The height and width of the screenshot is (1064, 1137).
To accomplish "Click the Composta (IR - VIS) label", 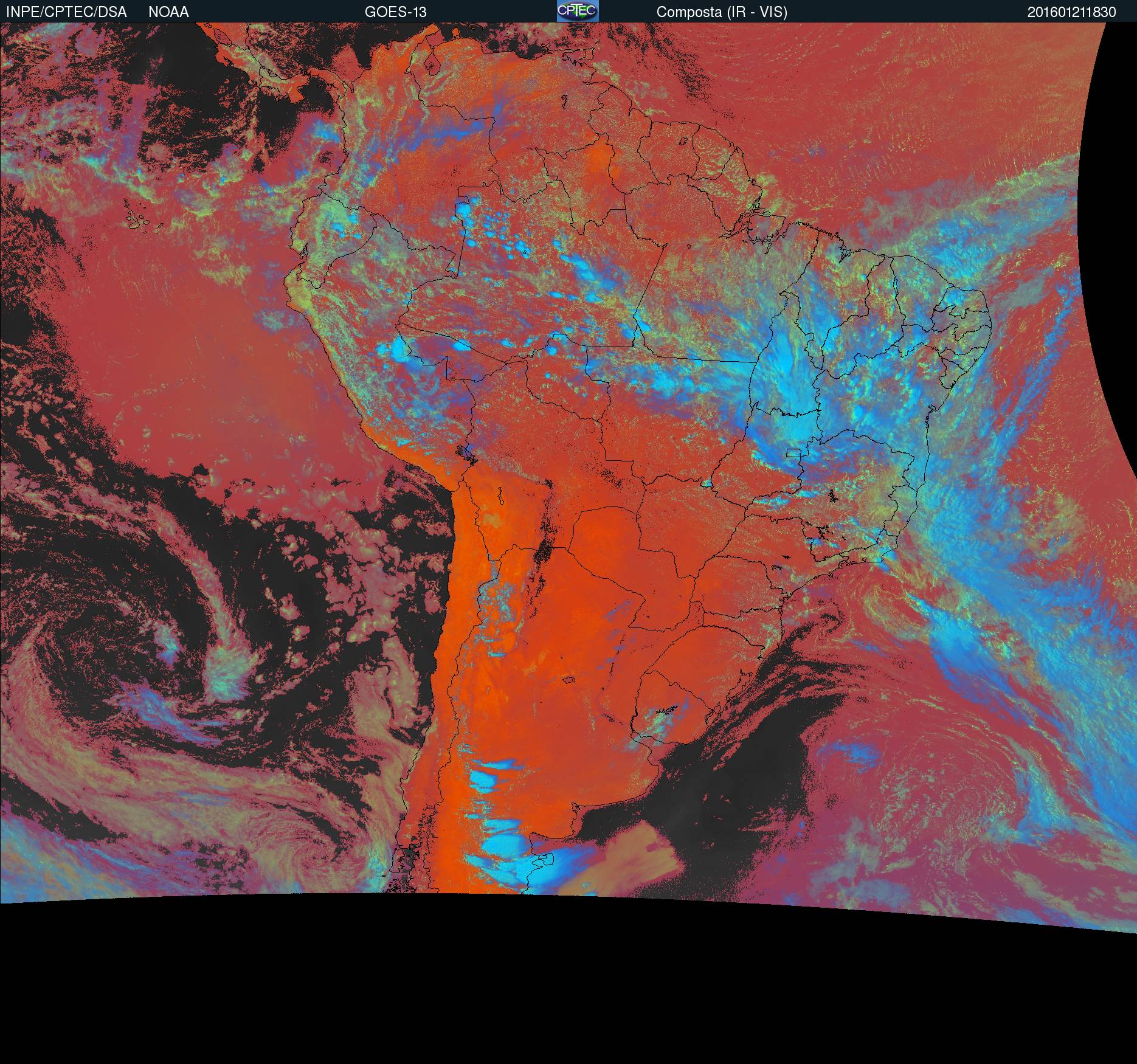I will (722, 12).
